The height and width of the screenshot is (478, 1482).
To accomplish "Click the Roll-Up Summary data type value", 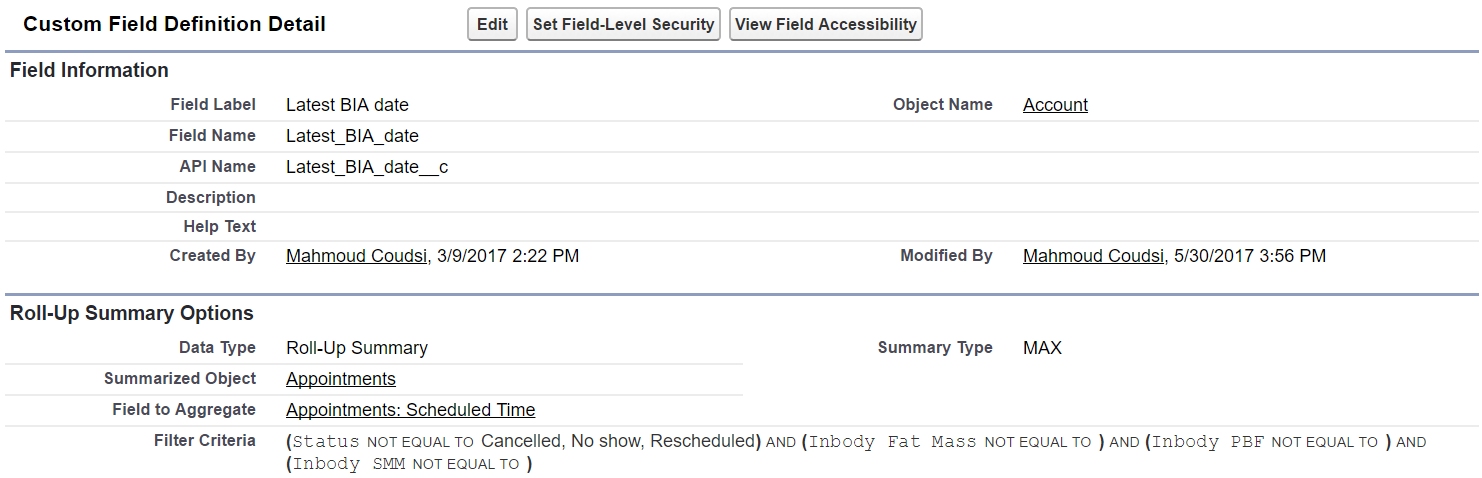I will (357, 348).
